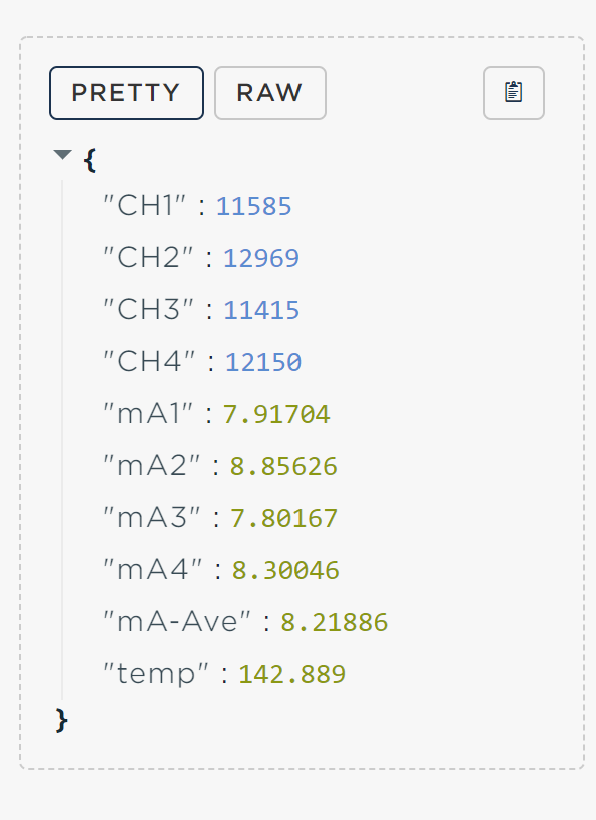
Task: Select the closing curly brace
Action: point(61,720)
